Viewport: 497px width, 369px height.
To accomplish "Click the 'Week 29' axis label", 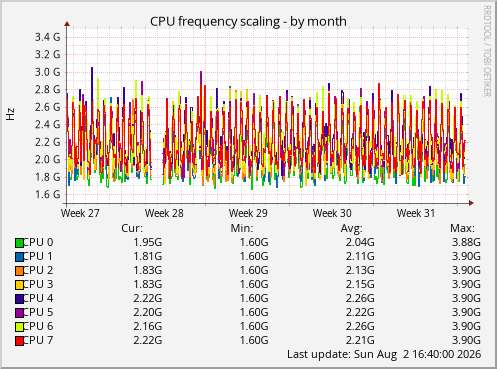I will click(248, 213).
